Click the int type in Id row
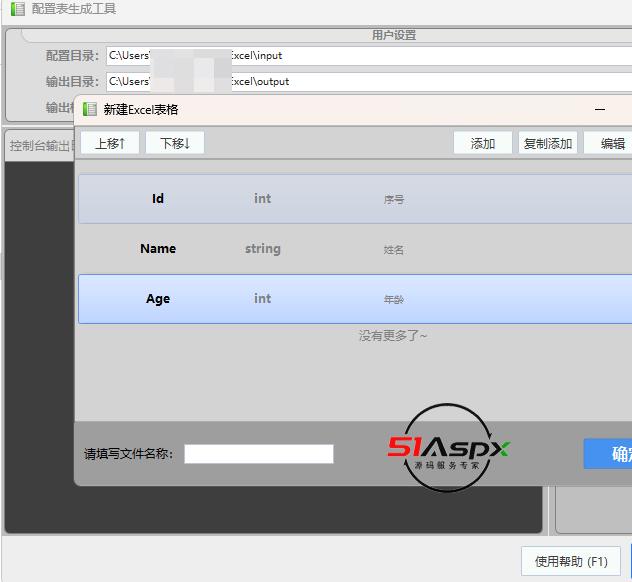The image size is (632, 582). (x=262, y=198)
